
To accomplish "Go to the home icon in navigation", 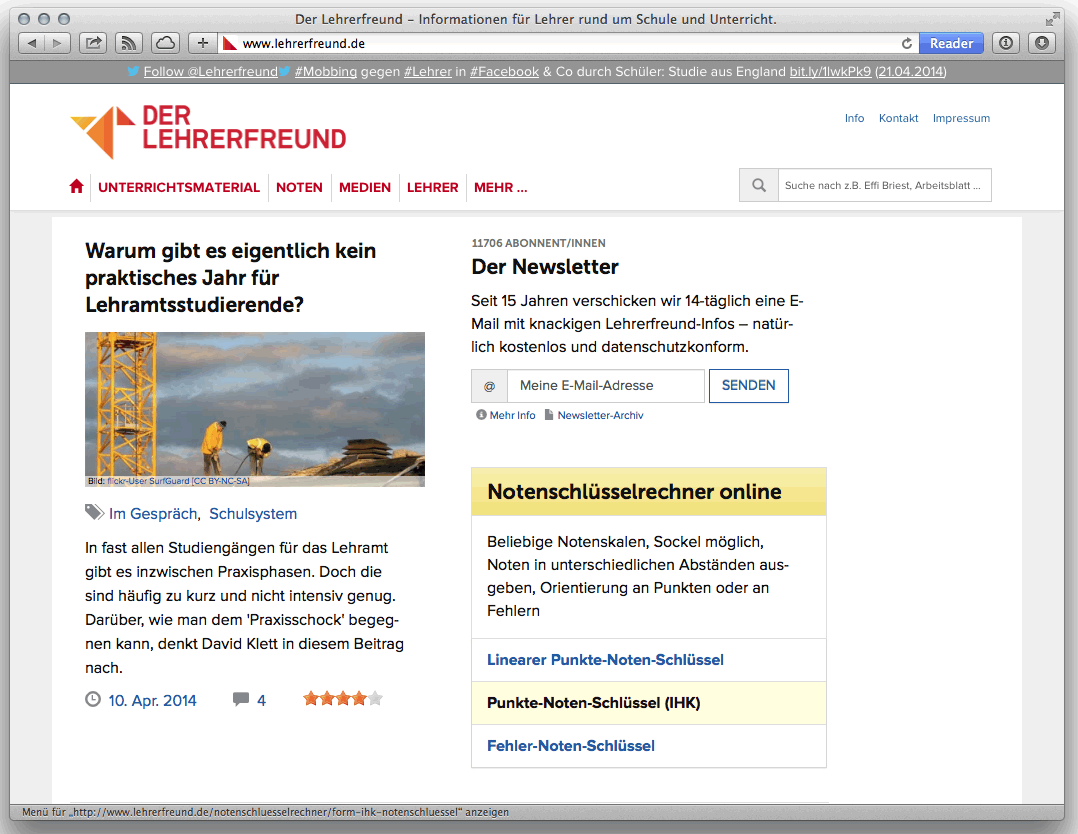I will 76,187.
